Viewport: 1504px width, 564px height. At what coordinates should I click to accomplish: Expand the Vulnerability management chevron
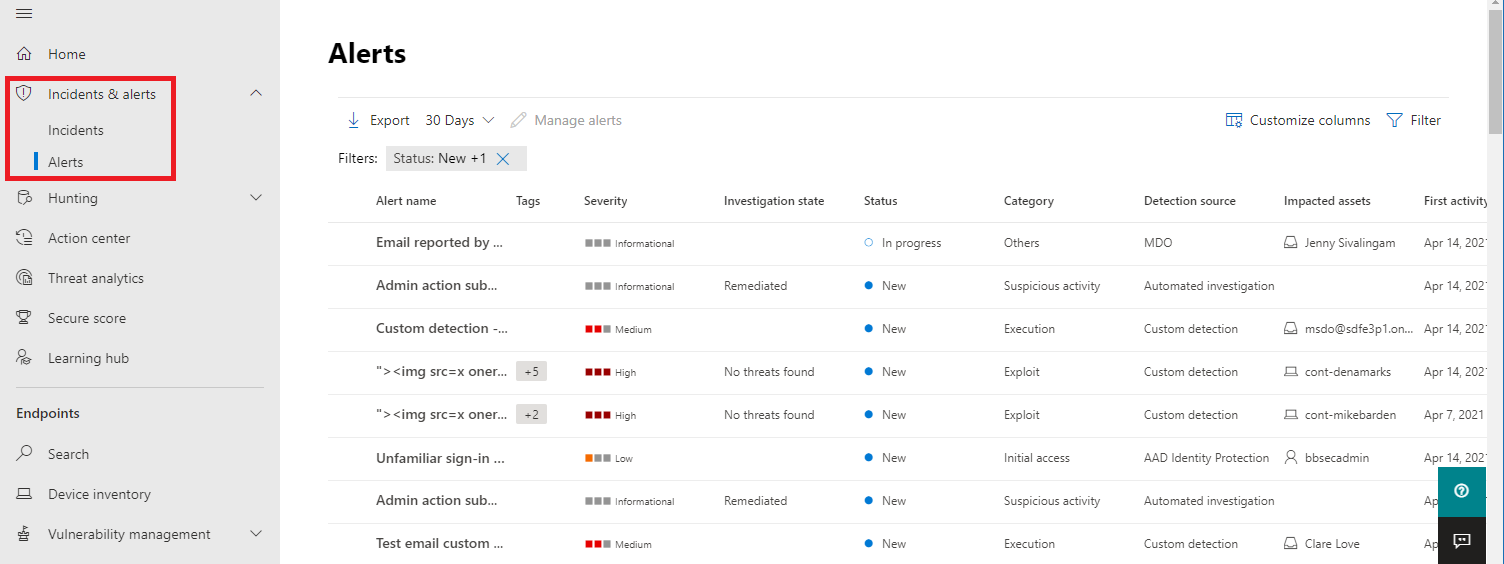[x=256, y=534]
